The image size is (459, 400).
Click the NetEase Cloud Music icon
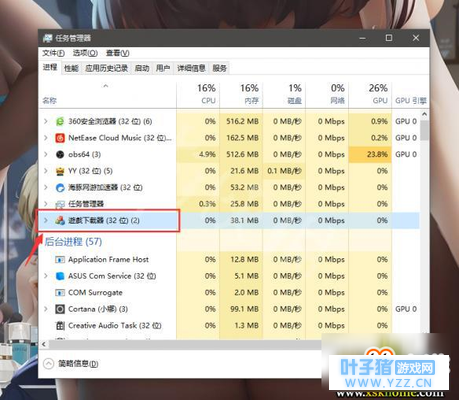(60, 138)
